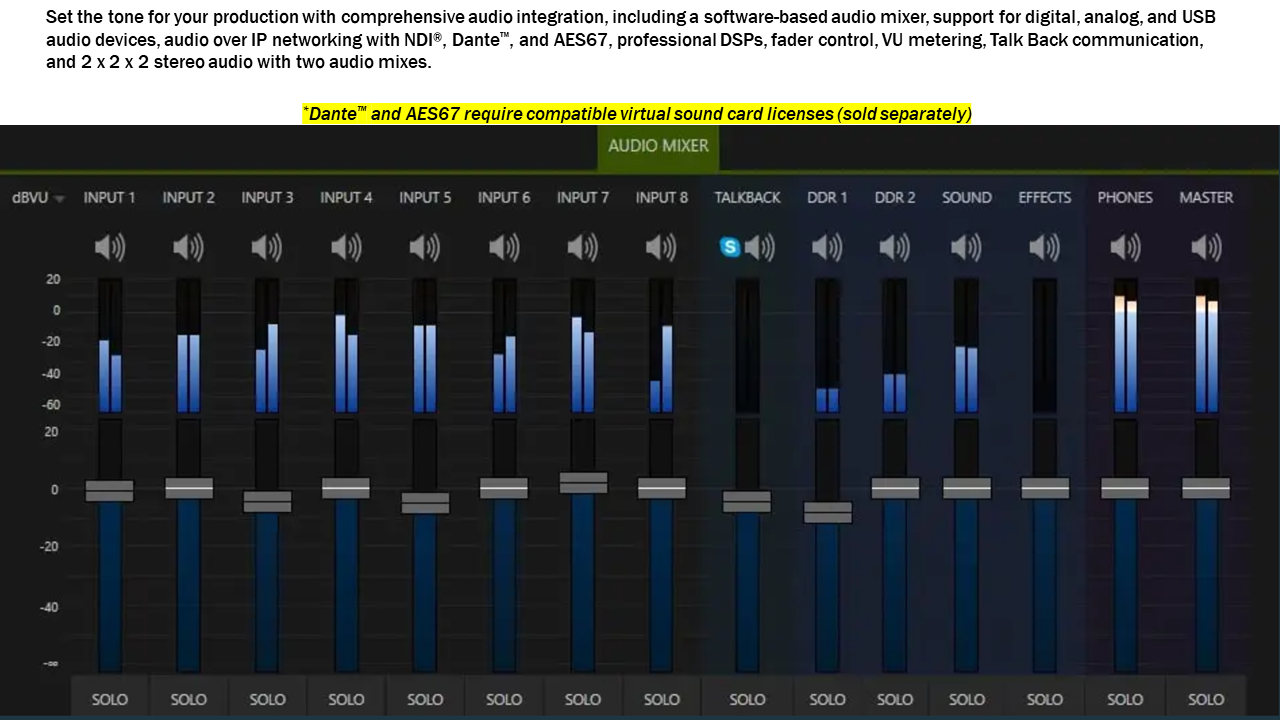Click the INPUT 4 channel label
This screenshot has height=720, width=1280.
coord(346,198)
